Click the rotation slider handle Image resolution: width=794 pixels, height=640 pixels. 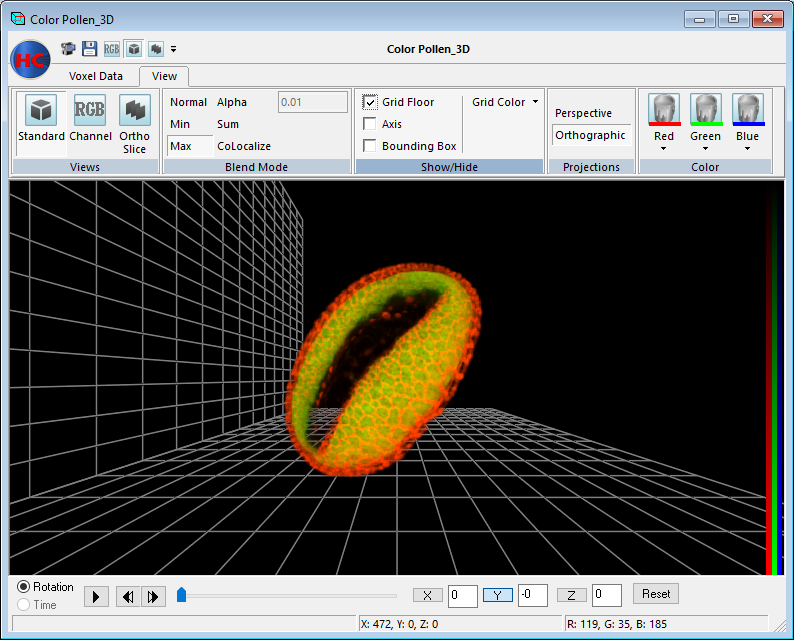pyautogui.click(x=182, y=595)
